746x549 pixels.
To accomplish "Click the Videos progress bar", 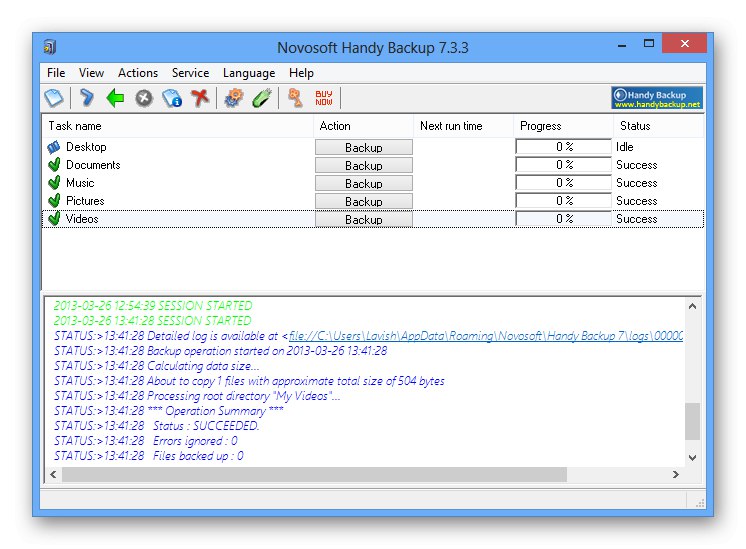I will click(x=564, y=219).
